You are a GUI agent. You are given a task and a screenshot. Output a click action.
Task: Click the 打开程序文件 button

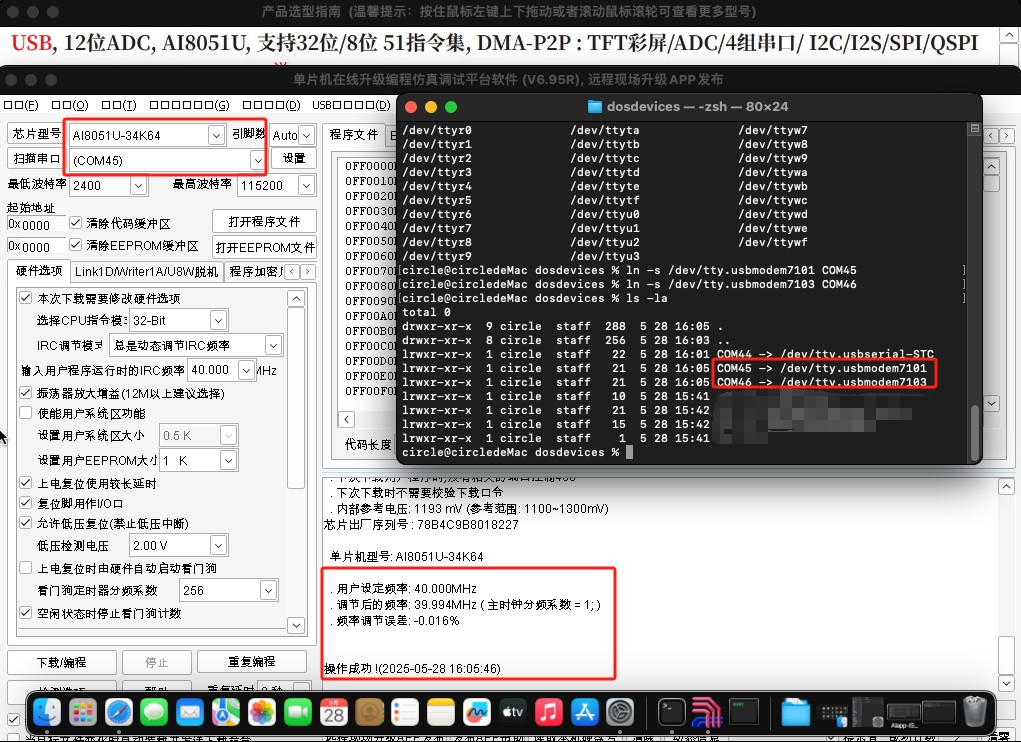point(264,221)
